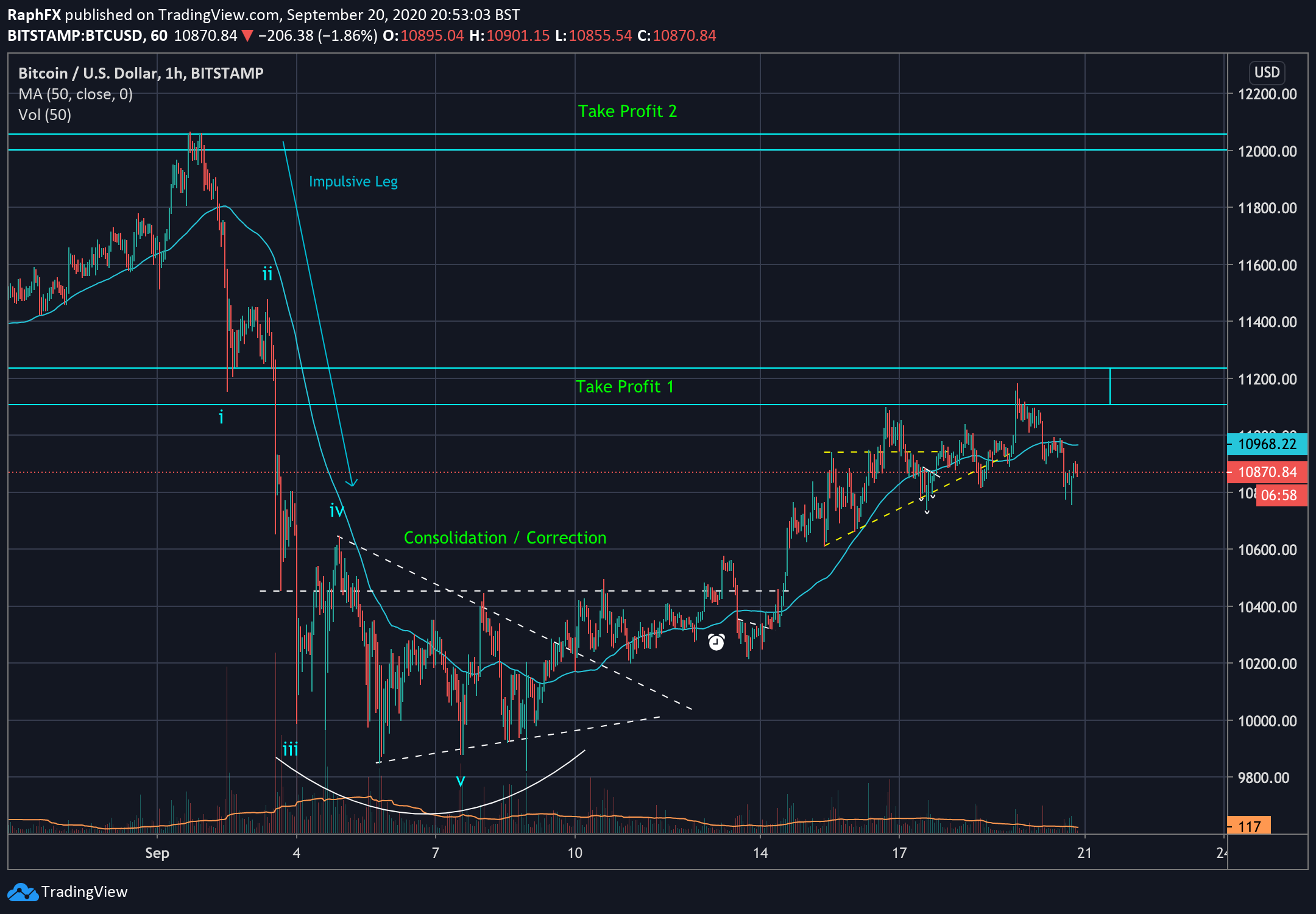Click the 06:58 countdown timer tag

click(x=1282, y=495)
